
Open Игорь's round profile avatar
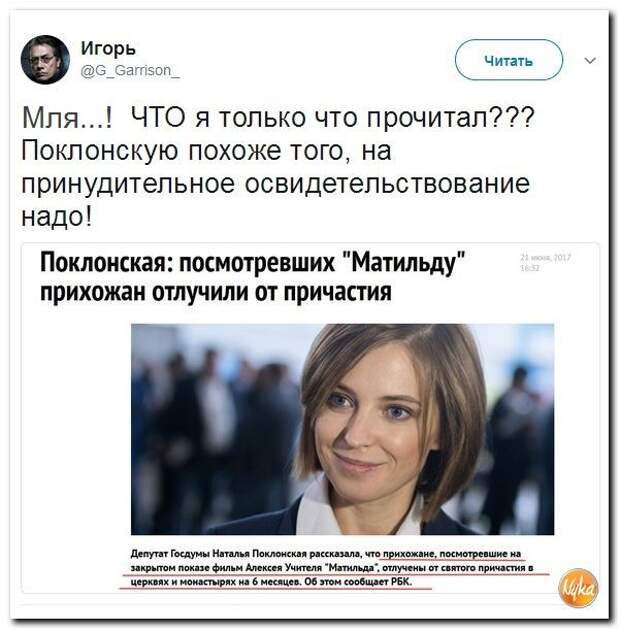pos(45,59)
